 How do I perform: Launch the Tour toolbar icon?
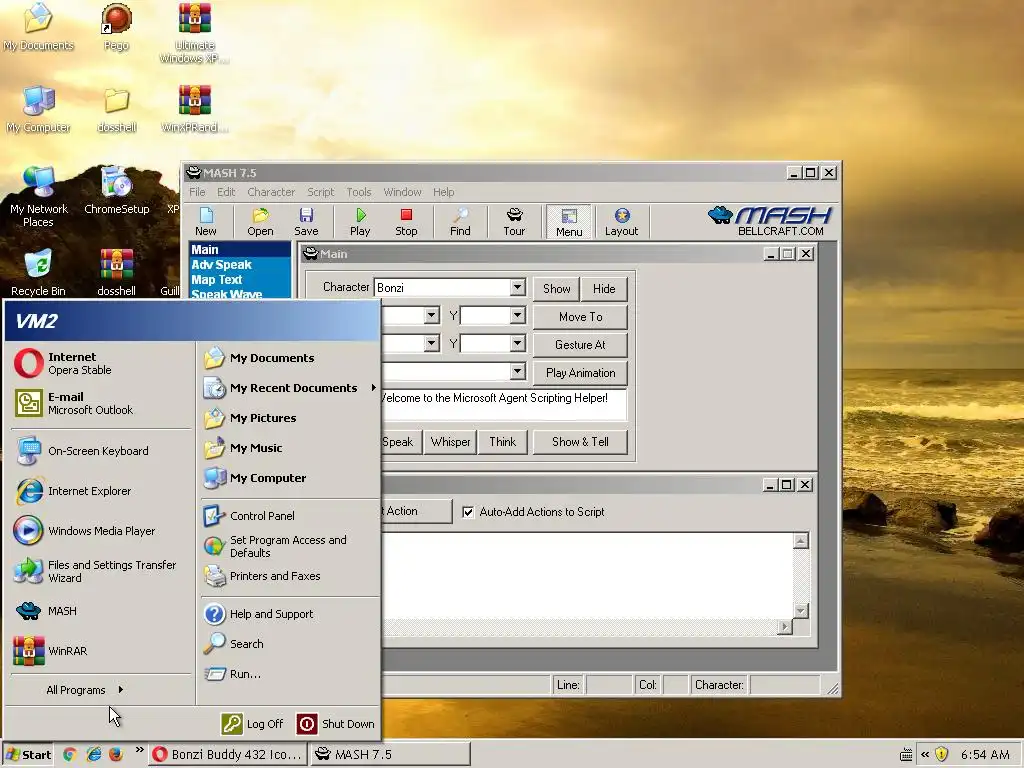click(x=514, y=222)
